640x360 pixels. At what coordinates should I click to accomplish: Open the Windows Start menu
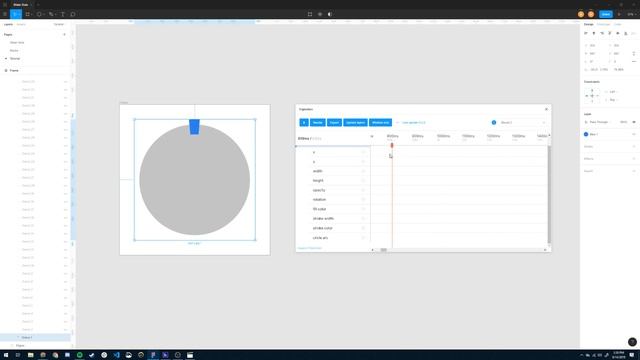point(6,355)
